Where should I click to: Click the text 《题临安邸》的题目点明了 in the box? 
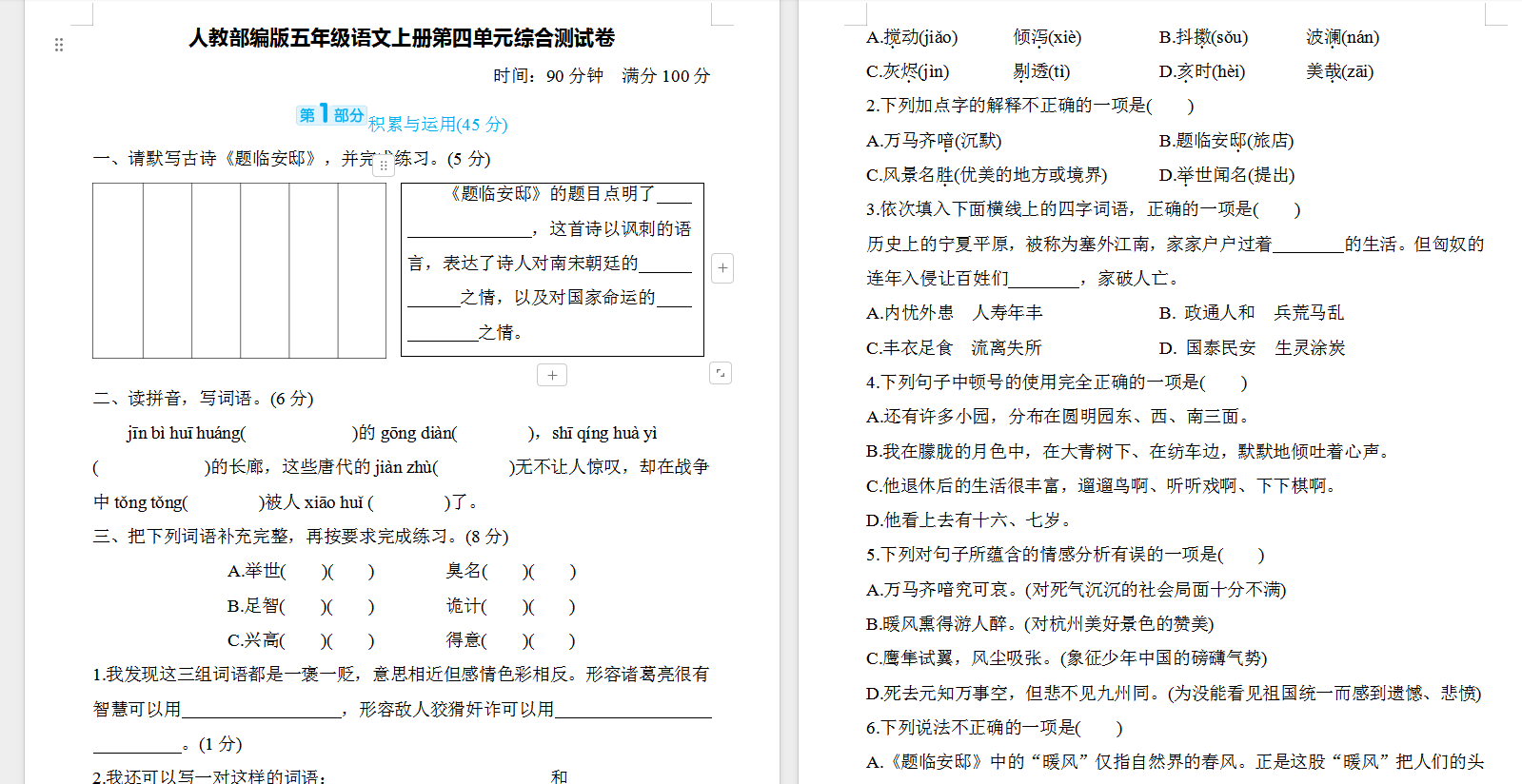click(551, 193)
